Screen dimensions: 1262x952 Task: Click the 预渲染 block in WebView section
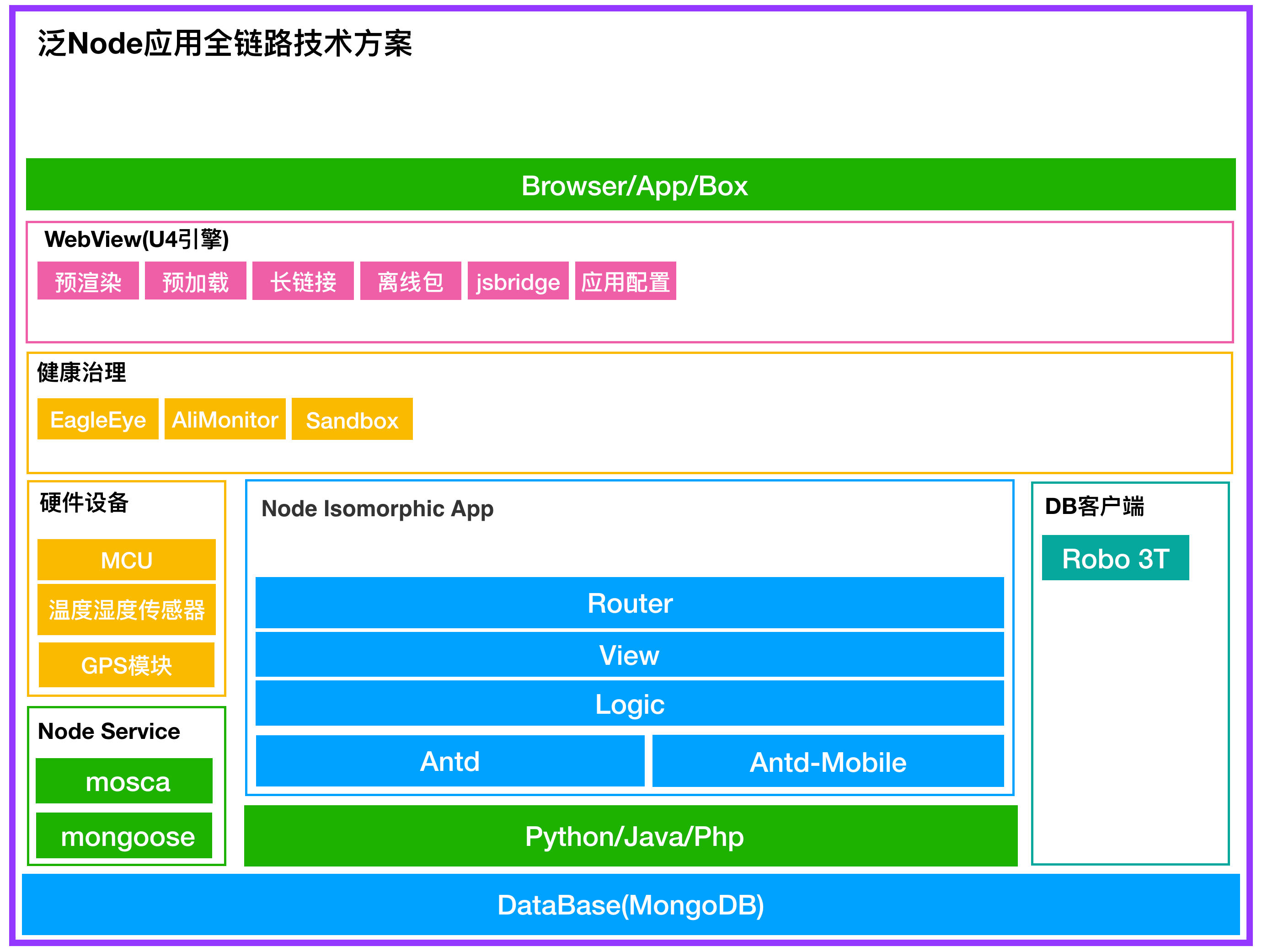(88, 281)
